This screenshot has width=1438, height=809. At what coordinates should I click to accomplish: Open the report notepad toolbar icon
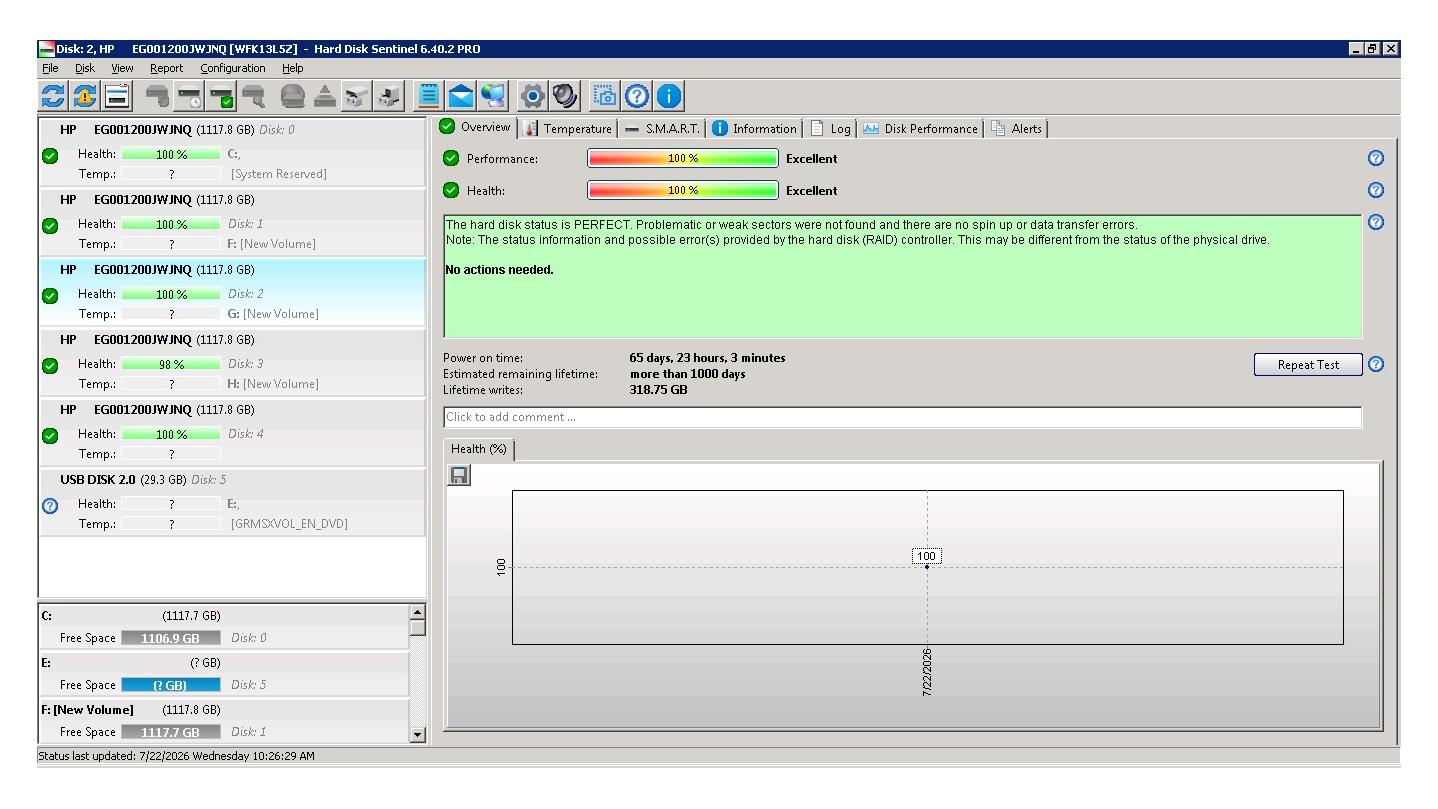point(429,96)
